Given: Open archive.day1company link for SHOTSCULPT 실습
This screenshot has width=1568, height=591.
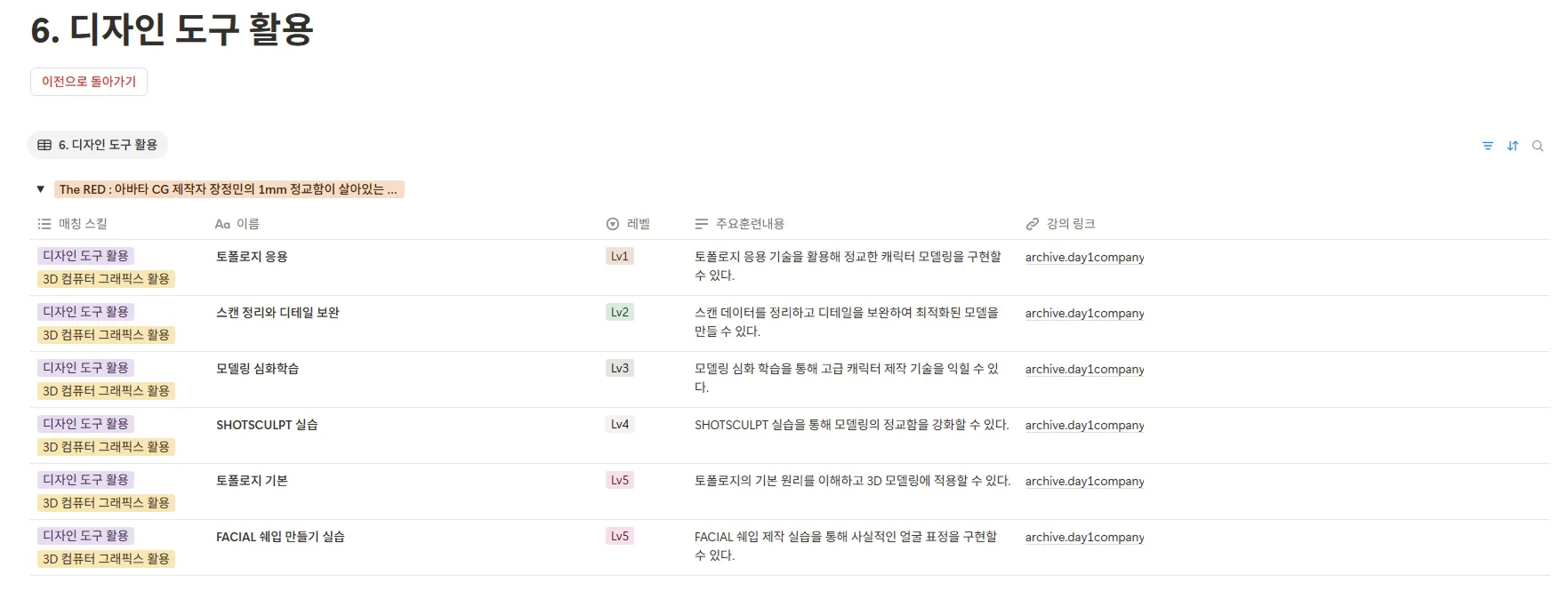Looking at the screenshot, I should (1084, 426).
